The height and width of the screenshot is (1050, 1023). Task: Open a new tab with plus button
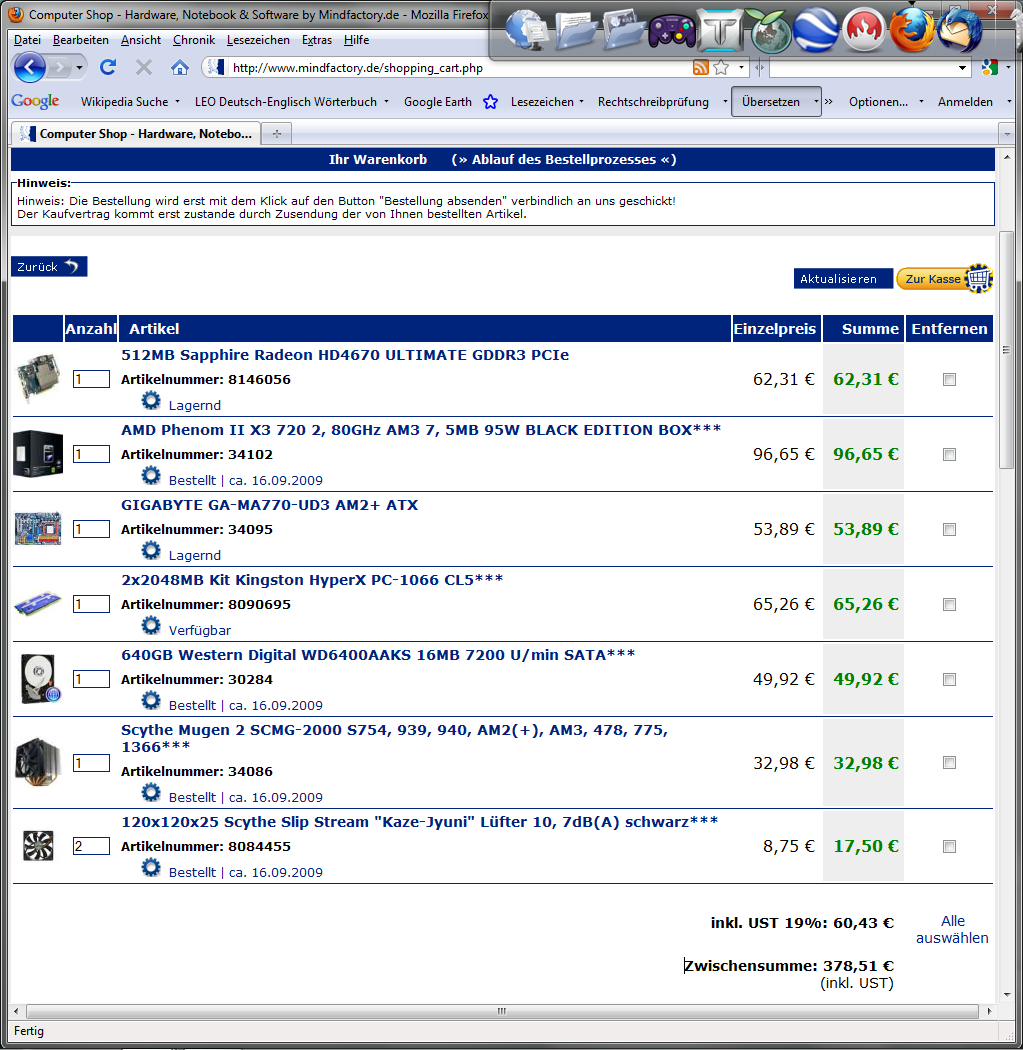coord(277,133)
